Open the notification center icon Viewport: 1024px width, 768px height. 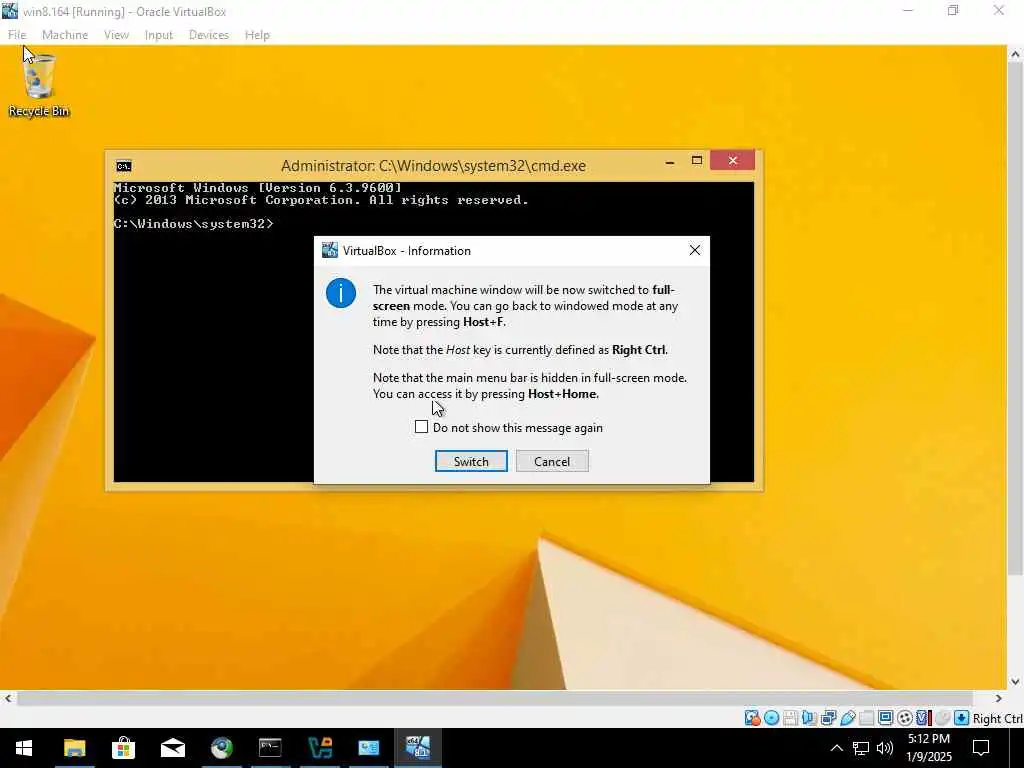point(981,748)
